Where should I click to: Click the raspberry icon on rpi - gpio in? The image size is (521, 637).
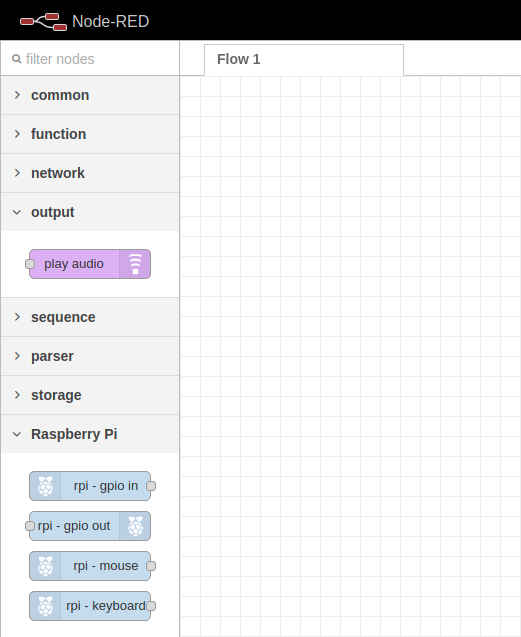pos(46,486)
